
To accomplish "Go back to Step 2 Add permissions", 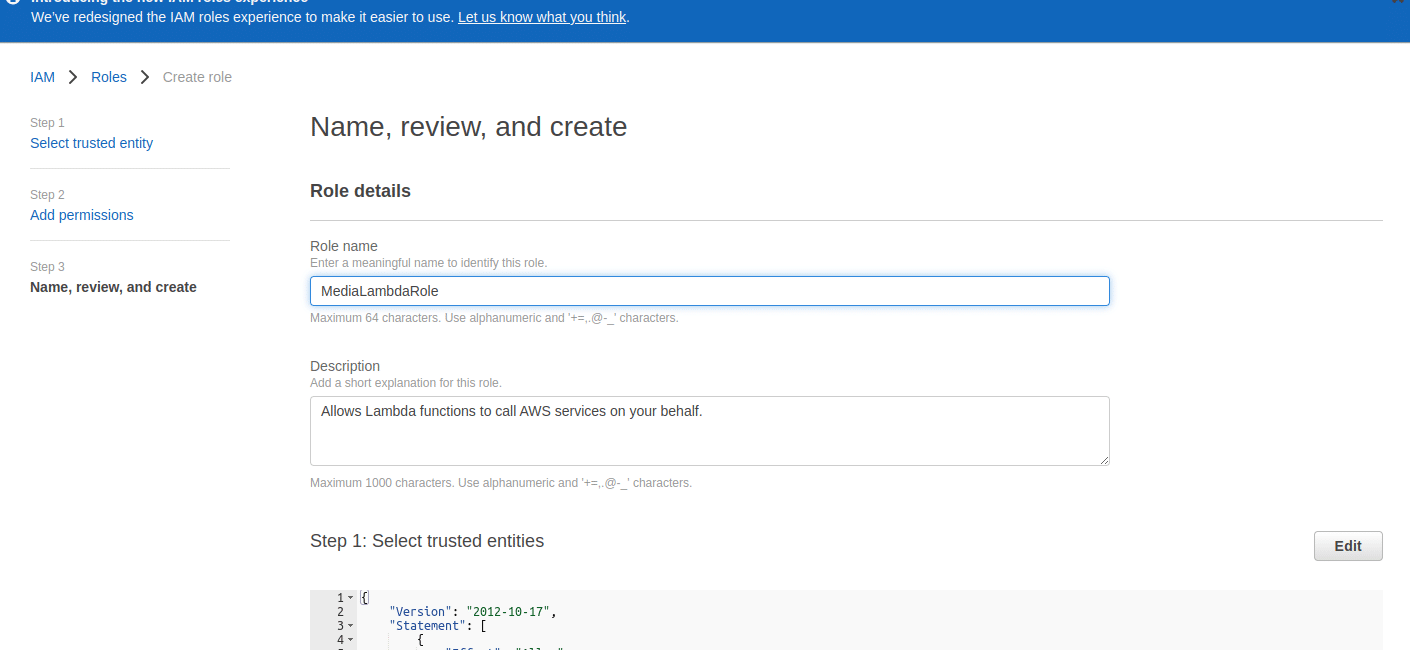I will pyautogui.click(x=81, y=215).
